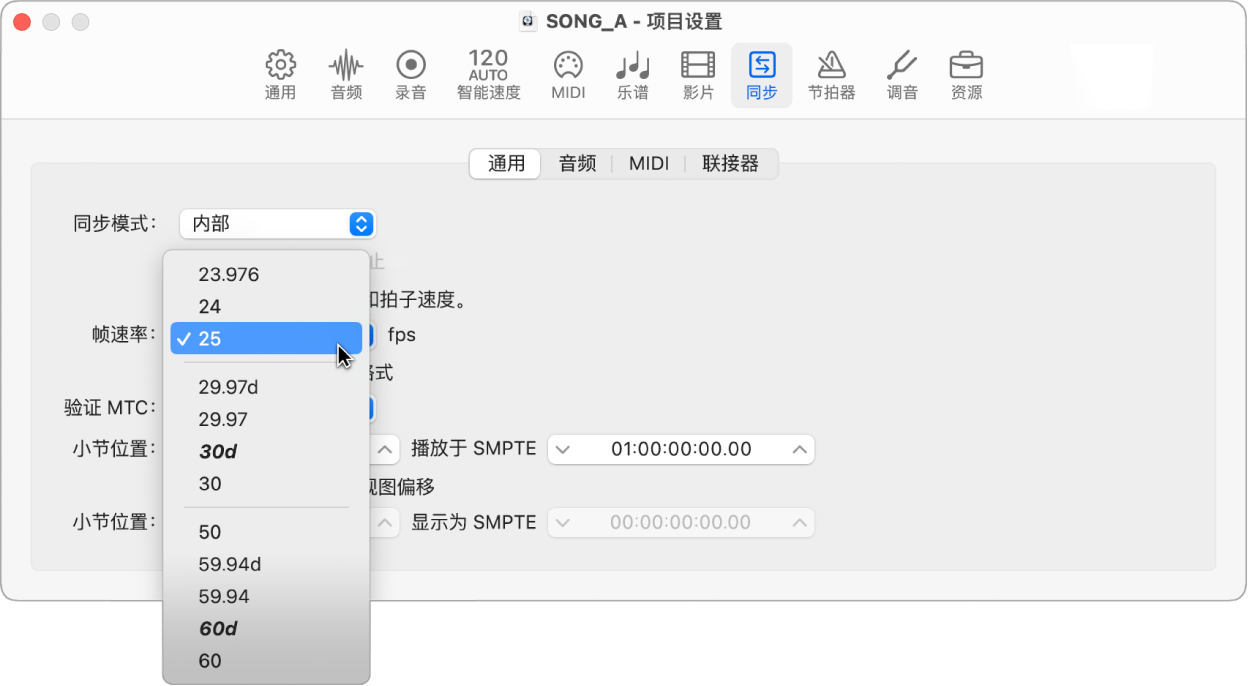1248x686 pixels.
Task: Open the 节拍器 metronome settings icon
Action: tap(832, 74)
